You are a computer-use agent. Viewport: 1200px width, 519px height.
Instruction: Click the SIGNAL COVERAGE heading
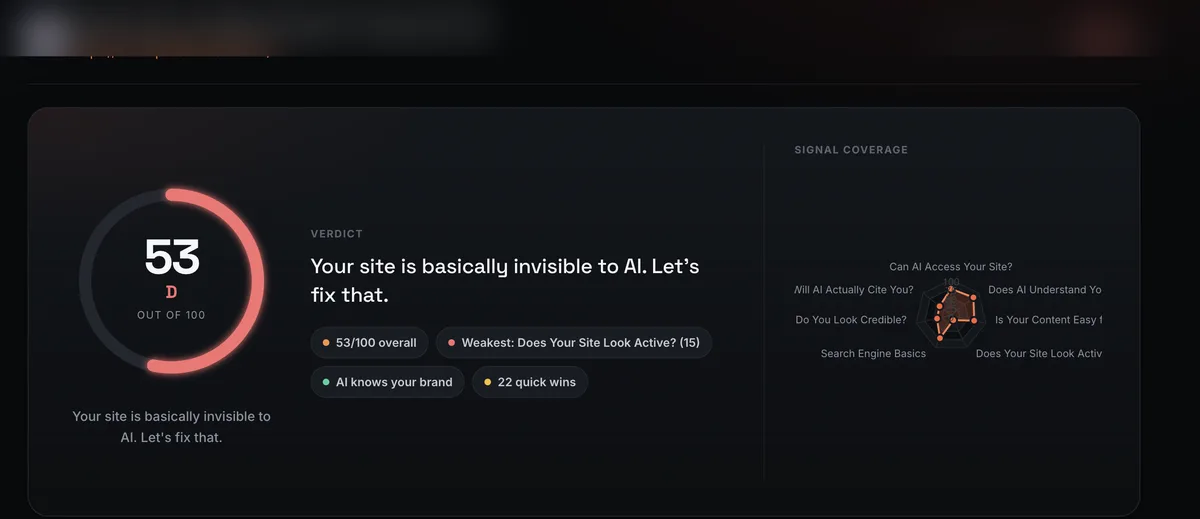coord(851,150)
